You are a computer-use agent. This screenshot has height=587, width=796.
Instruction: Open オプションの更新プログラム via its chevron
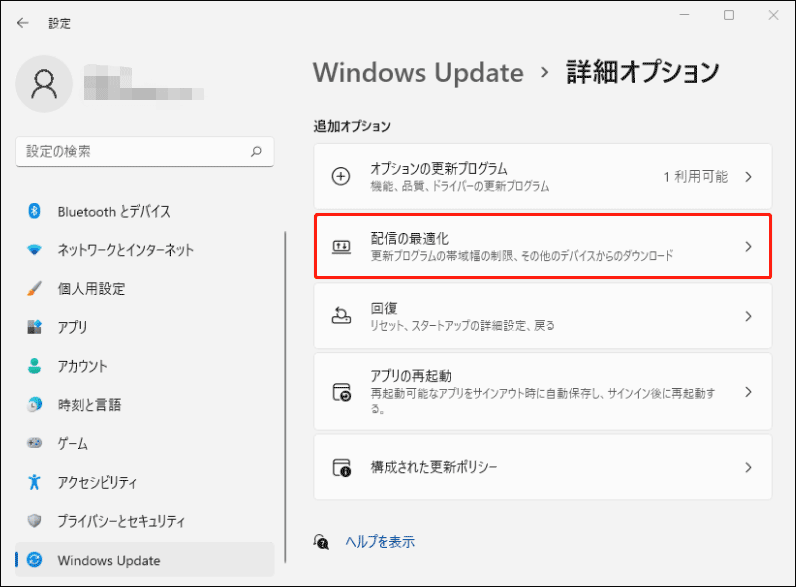748,177
